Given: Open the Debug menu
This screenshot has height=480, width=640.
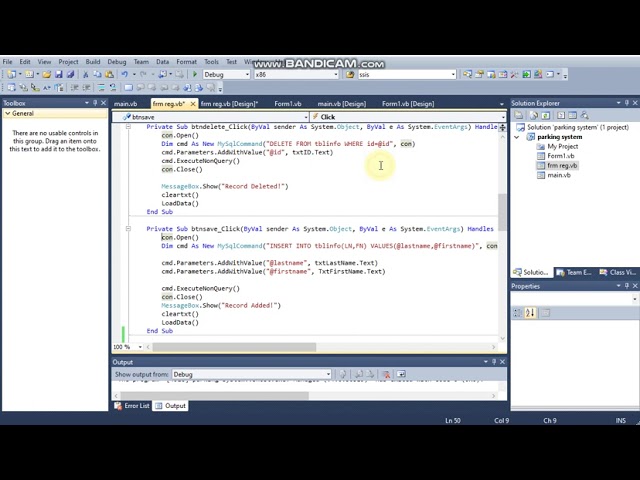Looking at the screenshot, I should [x=117, y=62].
